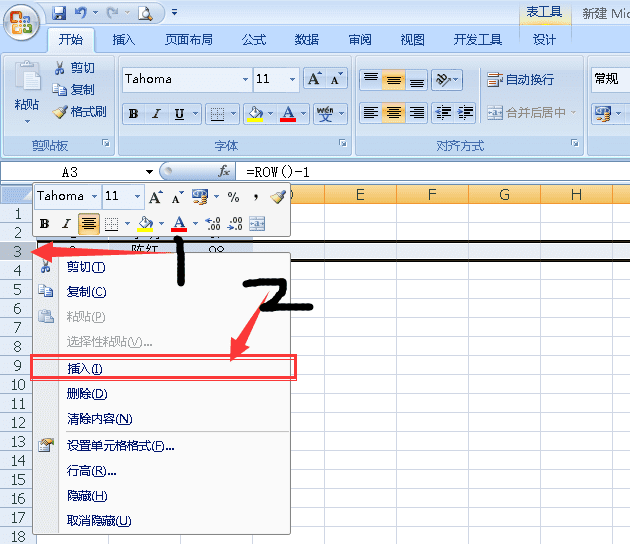Toggle Bold in the ribbon font group
This screenshot has width=630, height=544.
pyautogui.click(x=133, y=114)
